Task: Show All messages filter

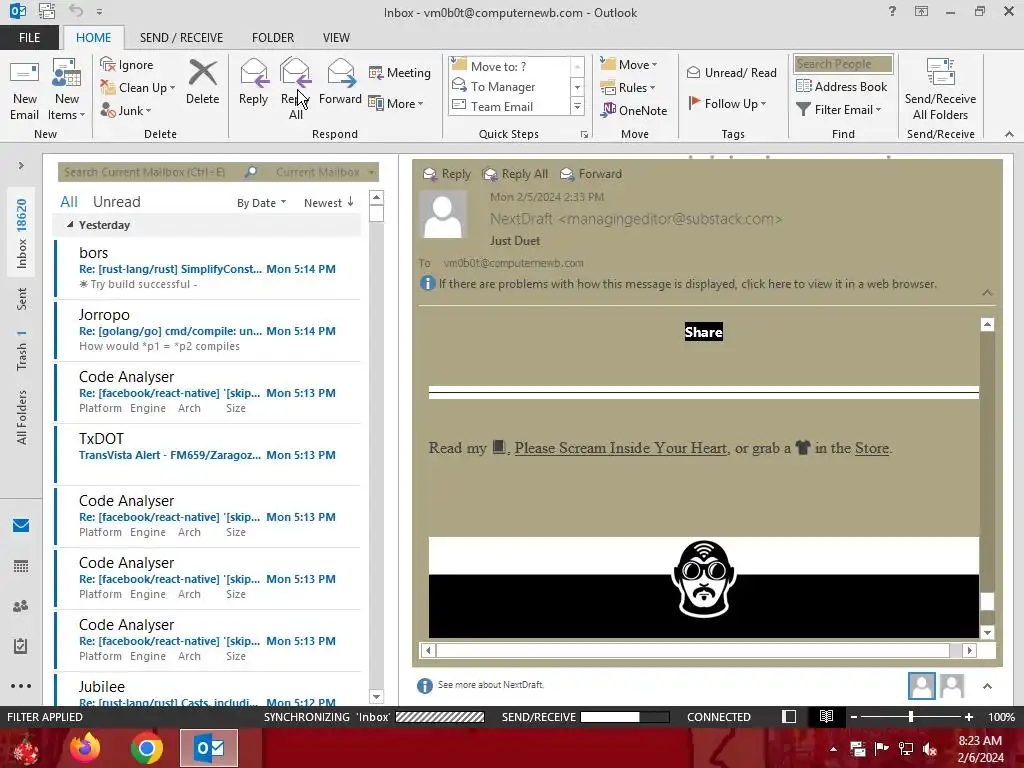Action: pos(69,202)
